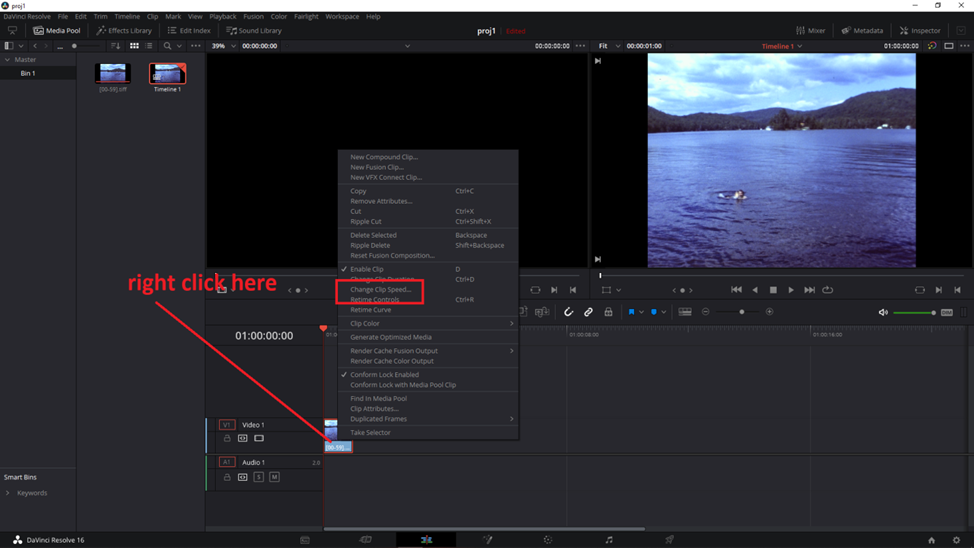The image size is (974, 548).
Task: Lock the Audio 1 track
Action: click(x=227, y=477)
